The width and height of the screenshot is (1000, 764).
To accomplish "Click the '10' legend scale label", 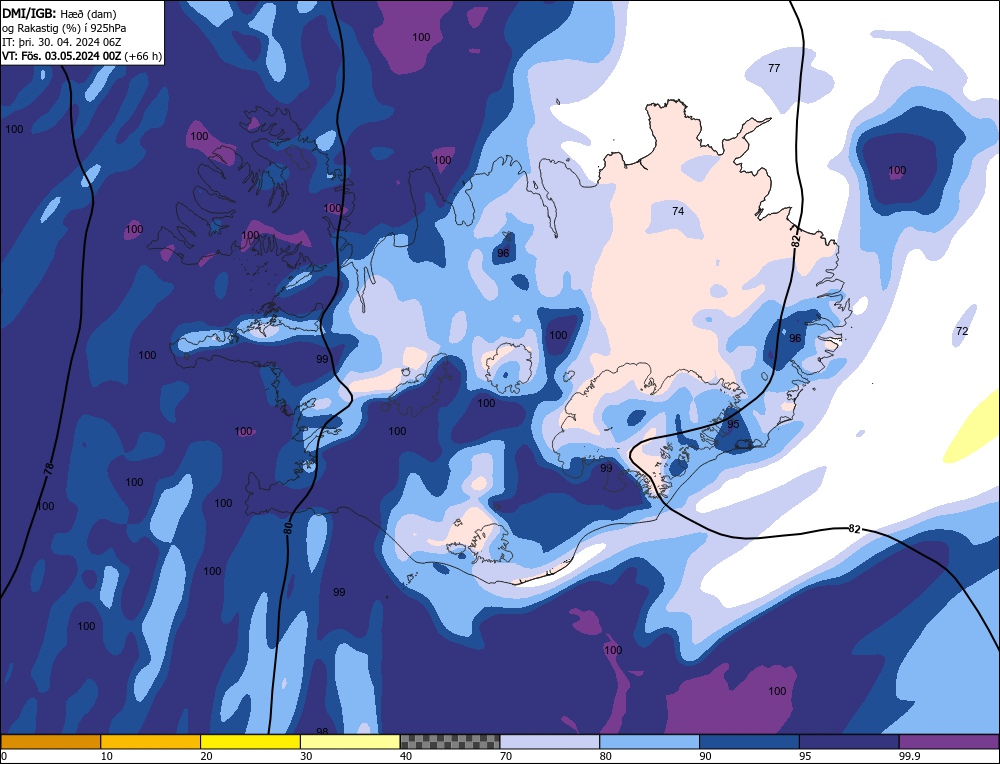I will click(107, 756).
